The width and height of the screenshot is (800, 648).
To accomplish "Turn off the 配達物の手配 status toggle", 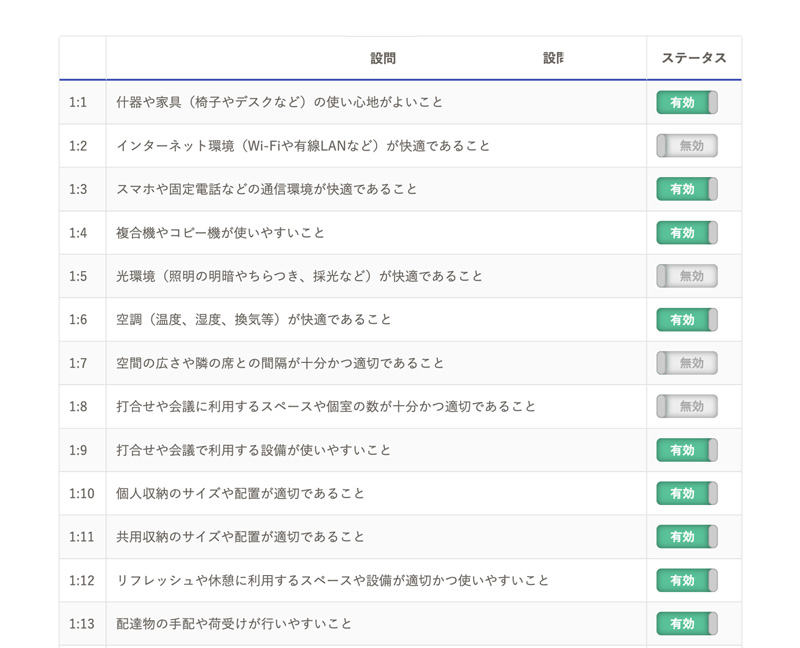I will [x=687, y=624].
